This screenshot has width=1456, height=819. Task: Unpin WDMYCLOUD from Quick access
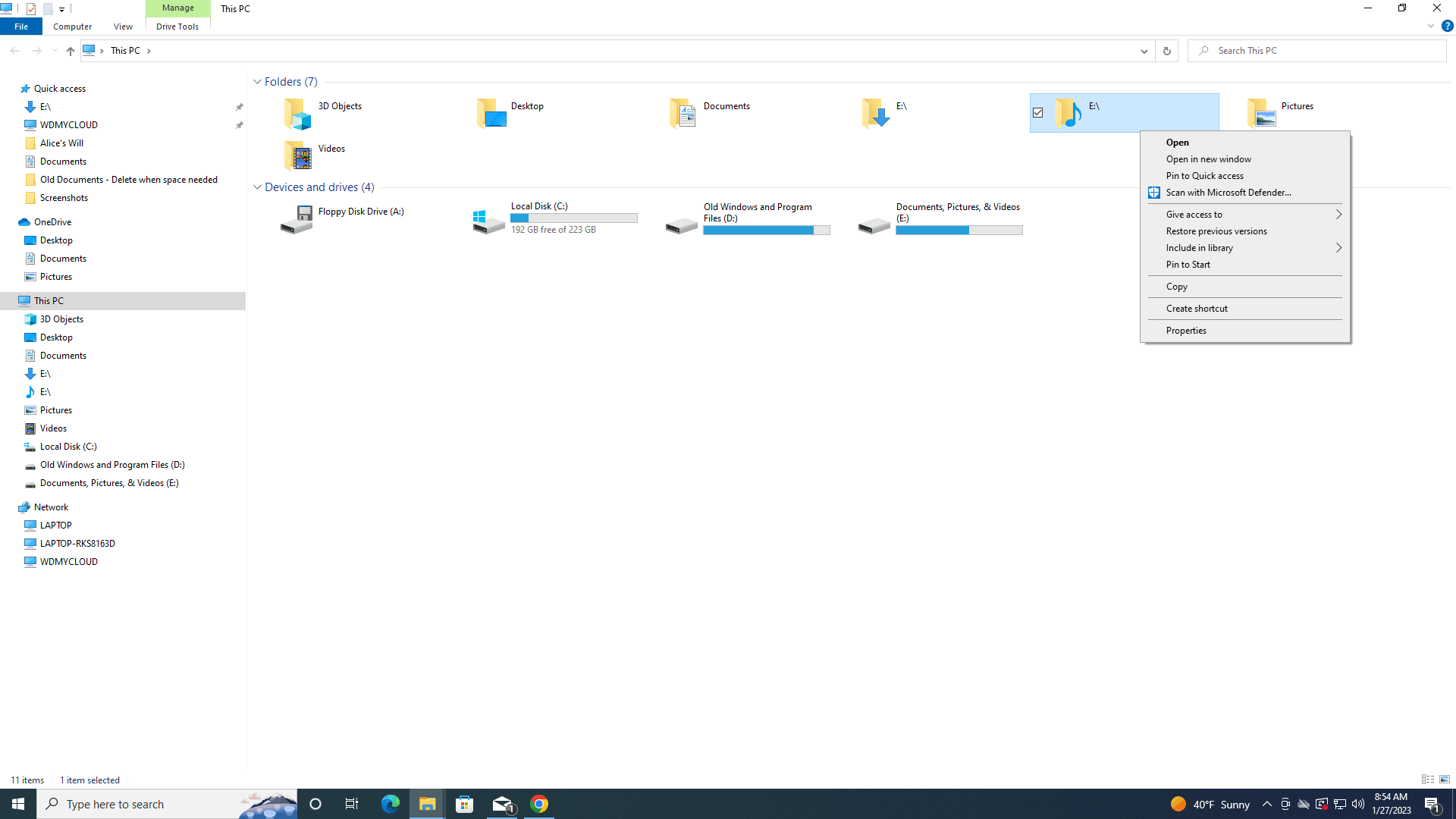point(239,125)
